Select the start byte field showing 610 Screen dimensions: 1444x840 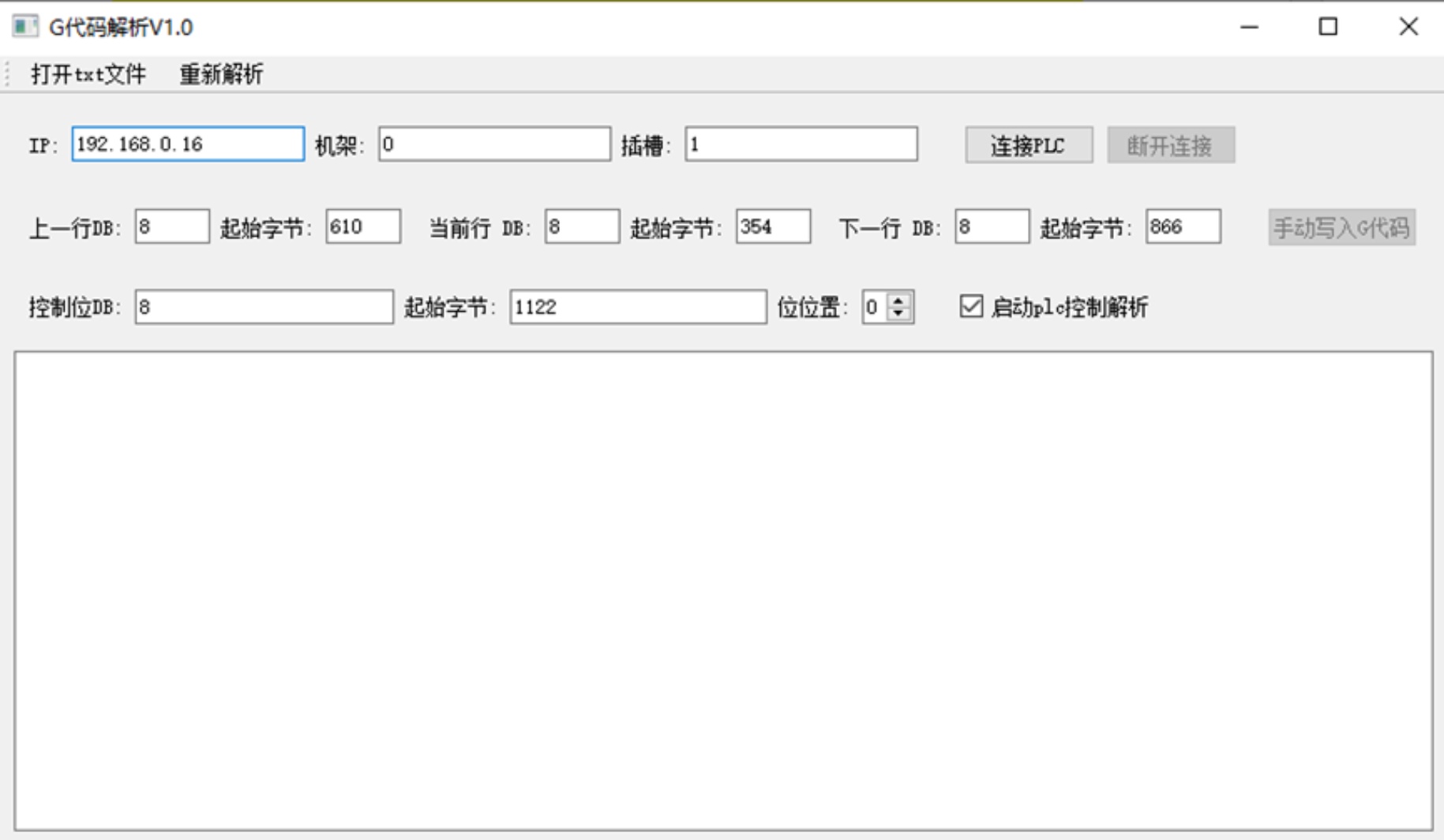tap(363, 227)
